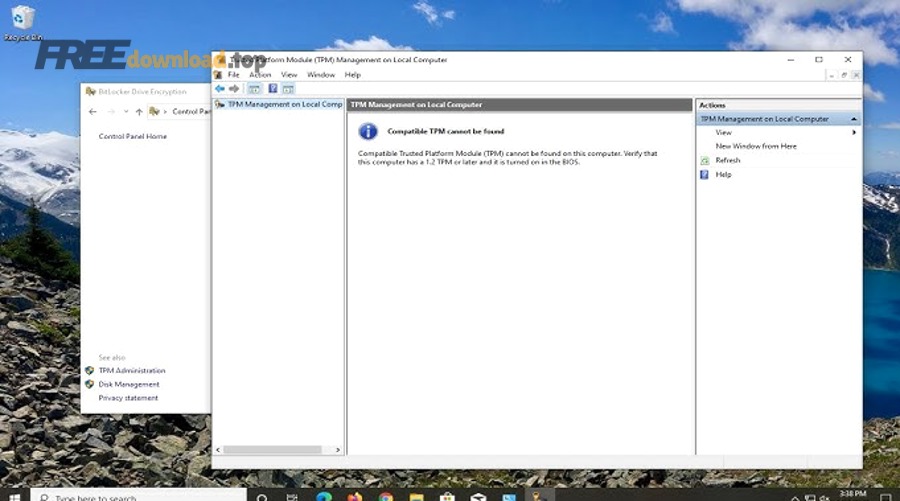This screenshot has width=900, height=501.
Task: Open the toolbar Help question-mark icon
Action: tap(273, 88)
